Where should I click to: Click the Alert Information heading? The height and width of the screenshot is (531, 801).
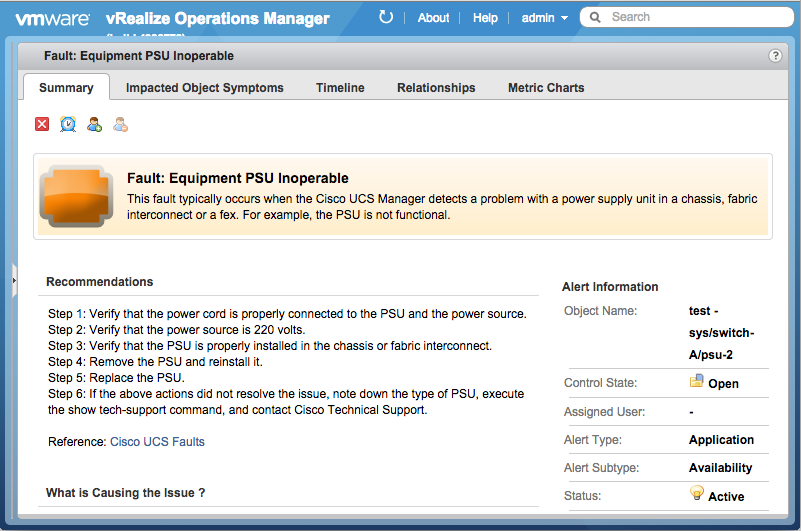[x=610, y=287]
